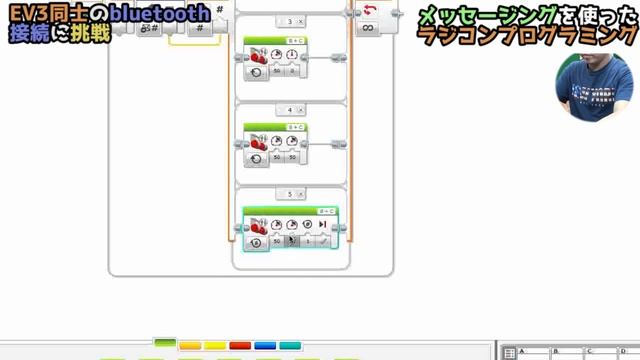Switch to the red Data Operations palette tab
This screenshot has height=360, width=640.
point(240,346)
